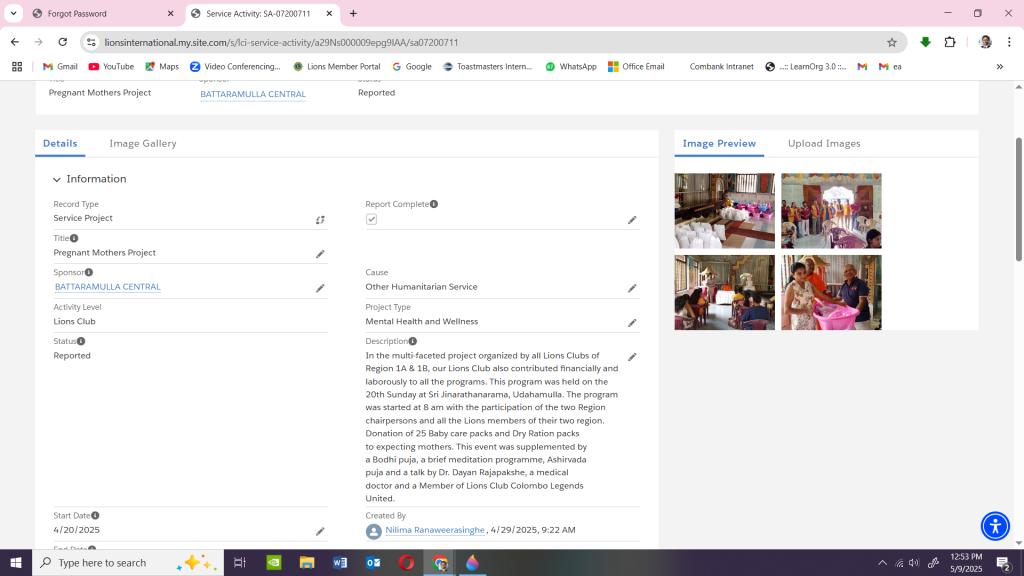Open the Chrome three-dot menu
The width and height of the screenshot is (1024, 576).
[1010, 42]
